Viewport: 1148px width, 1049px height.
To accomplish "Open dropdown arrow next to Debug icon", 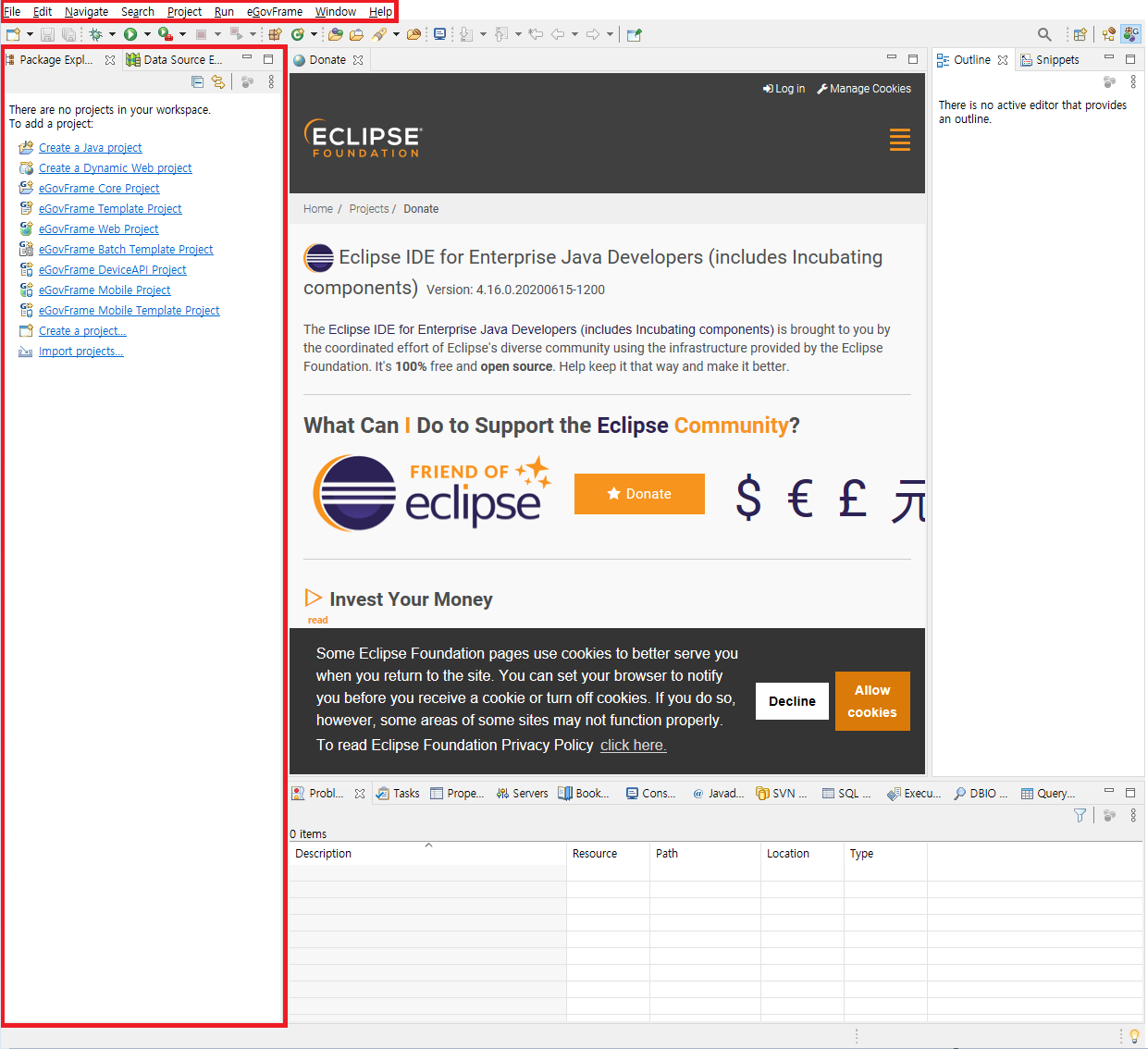I will (112, 34).
